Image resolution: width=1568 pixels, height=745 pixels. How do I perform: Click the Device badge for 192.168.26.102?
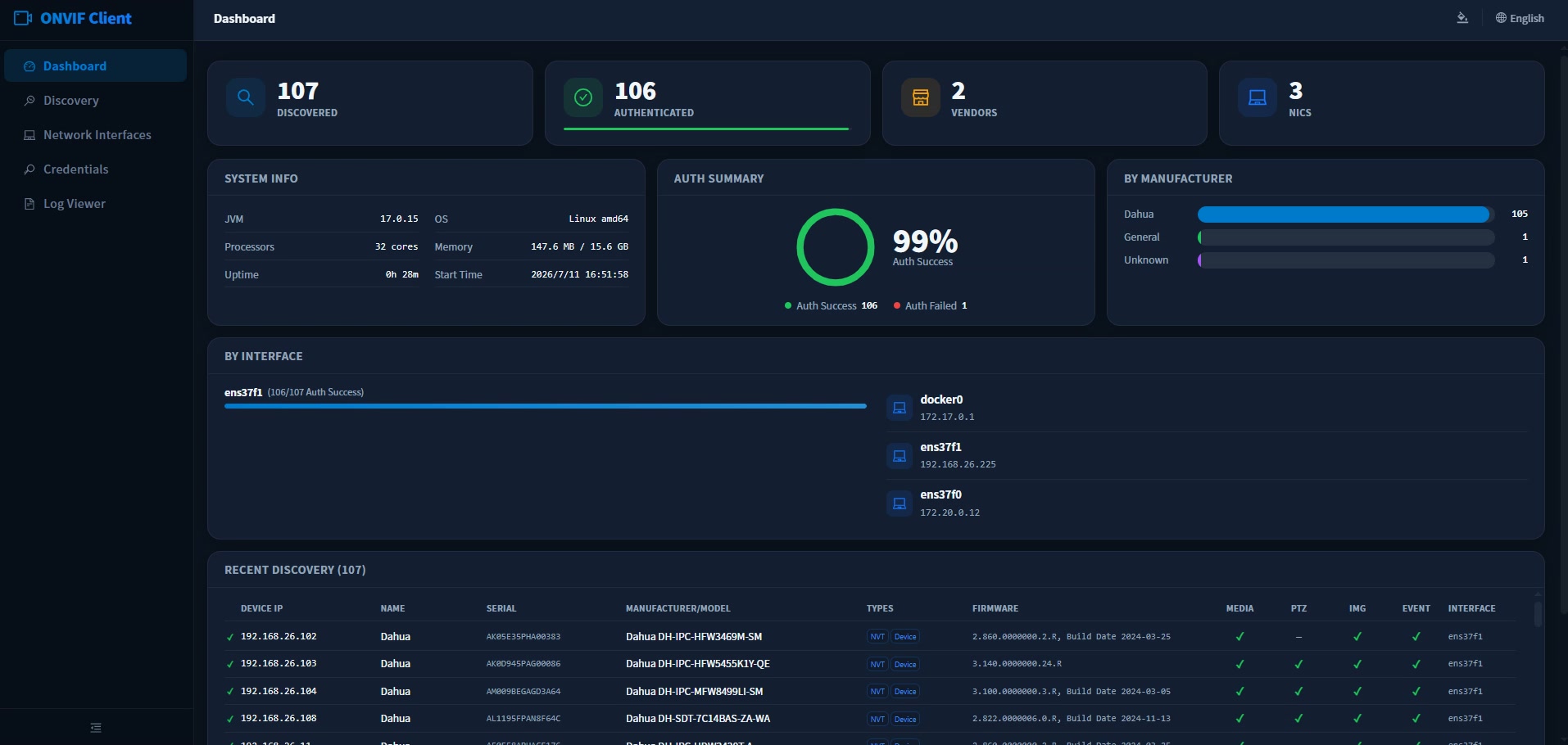pyautogui.click(x=905, y=637)
